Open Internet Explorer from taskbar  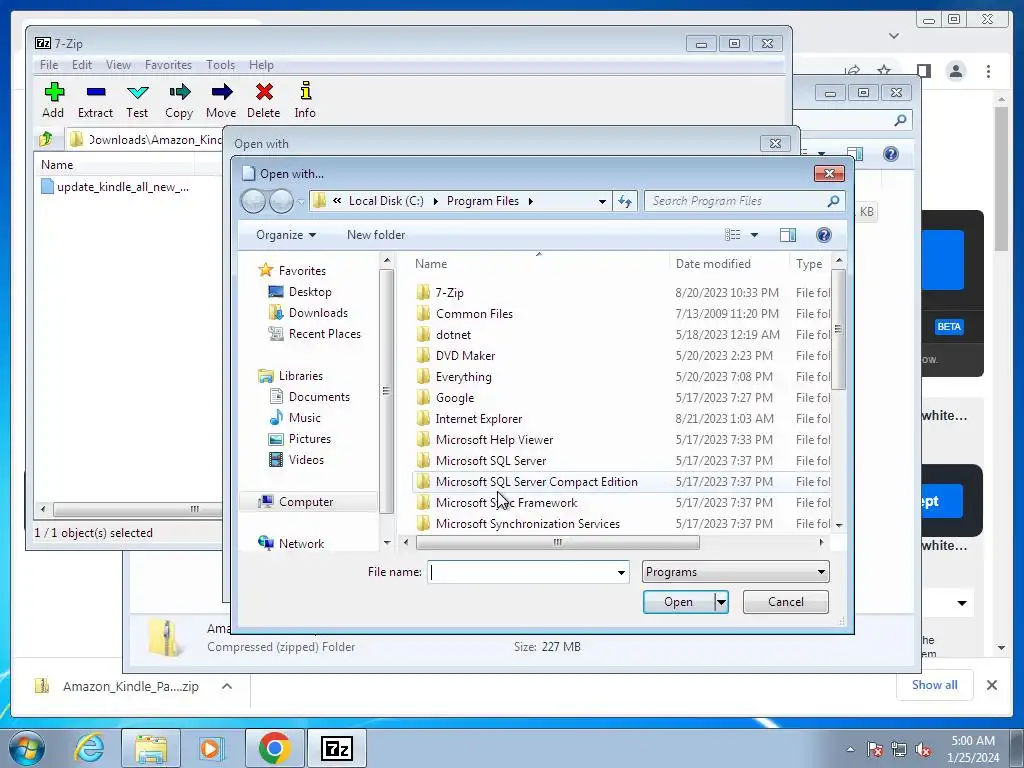point(89,748)
